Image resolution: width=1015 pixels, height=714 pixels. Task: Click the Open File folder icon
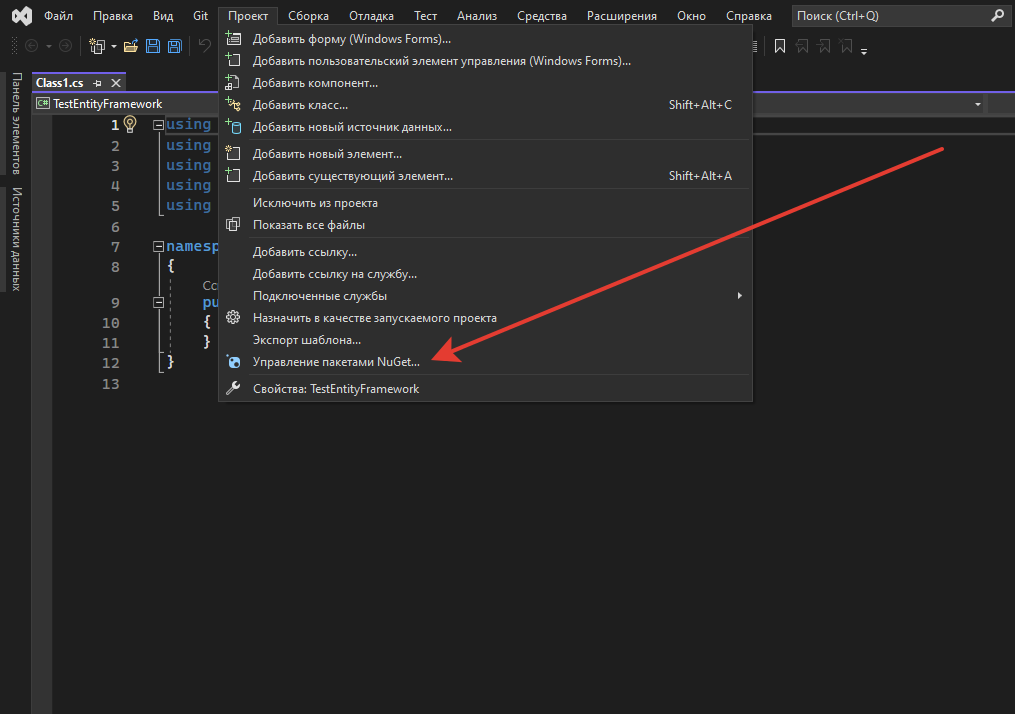130,46
